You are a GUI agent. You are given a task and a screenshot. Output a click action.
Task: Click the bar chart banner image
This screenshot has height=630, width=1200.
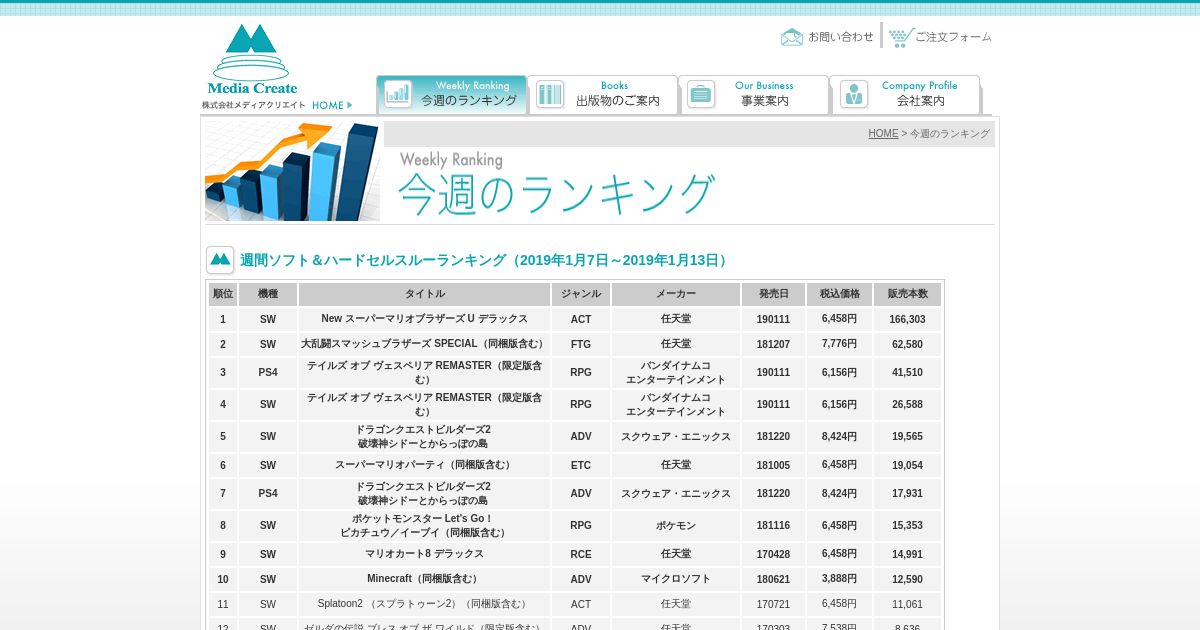(x=292, y=171)
